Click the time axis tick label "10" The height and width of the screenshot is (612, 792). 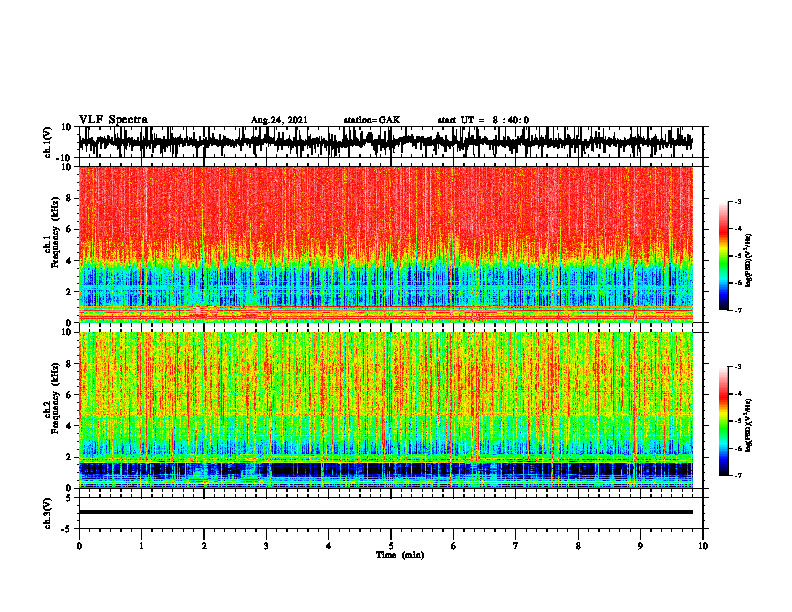703,546
